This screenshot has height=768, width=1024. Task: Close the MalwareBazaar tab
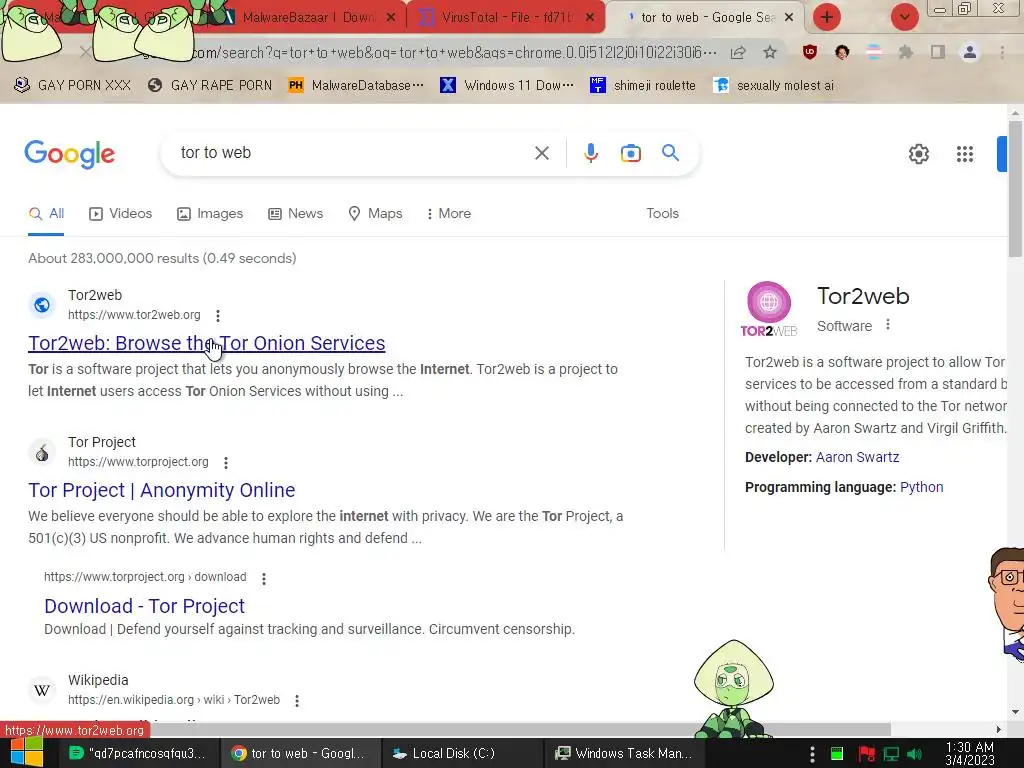[x=391, y=18]
